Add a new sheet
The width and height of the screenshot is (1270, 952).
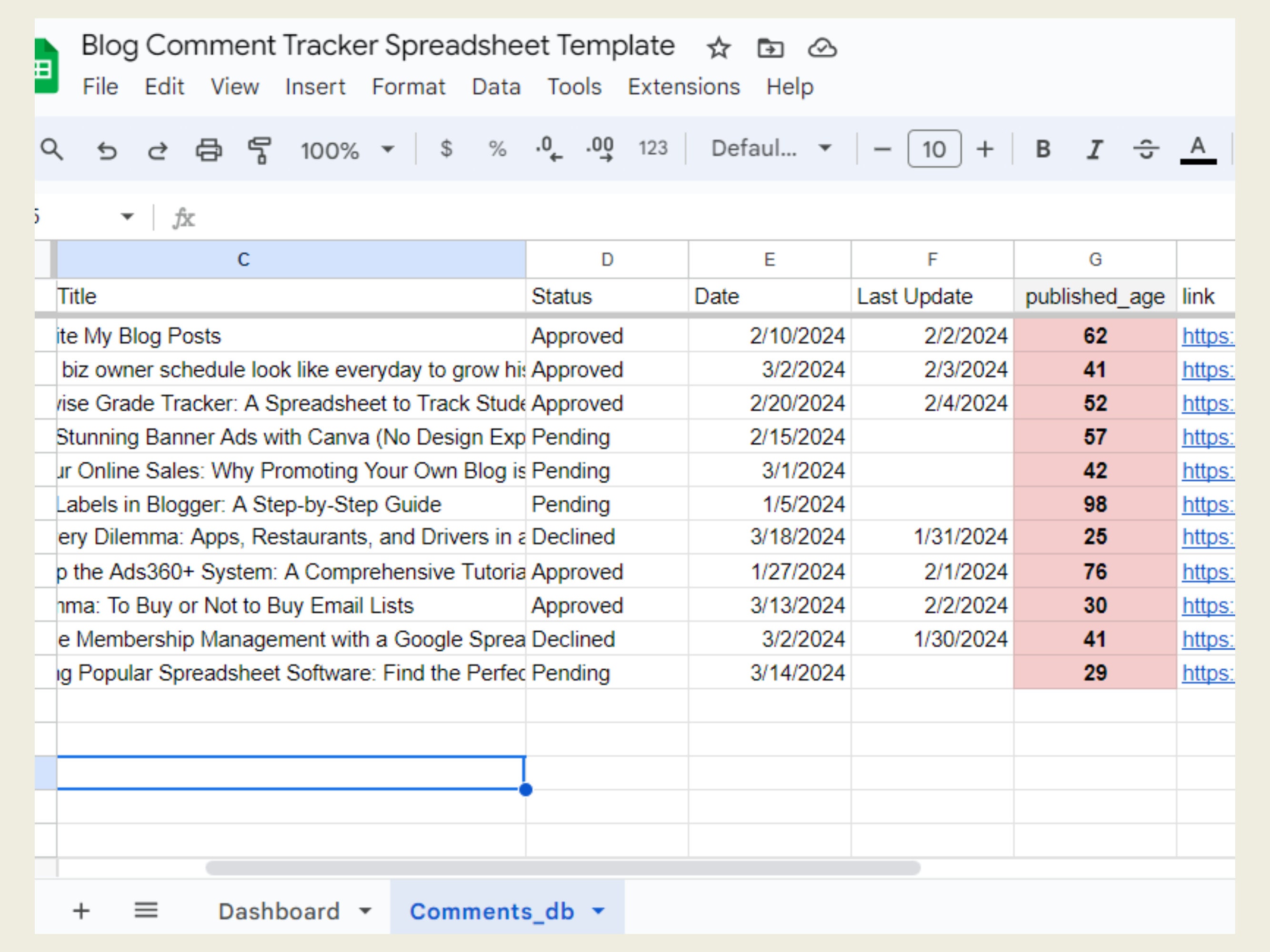(80, 911)
